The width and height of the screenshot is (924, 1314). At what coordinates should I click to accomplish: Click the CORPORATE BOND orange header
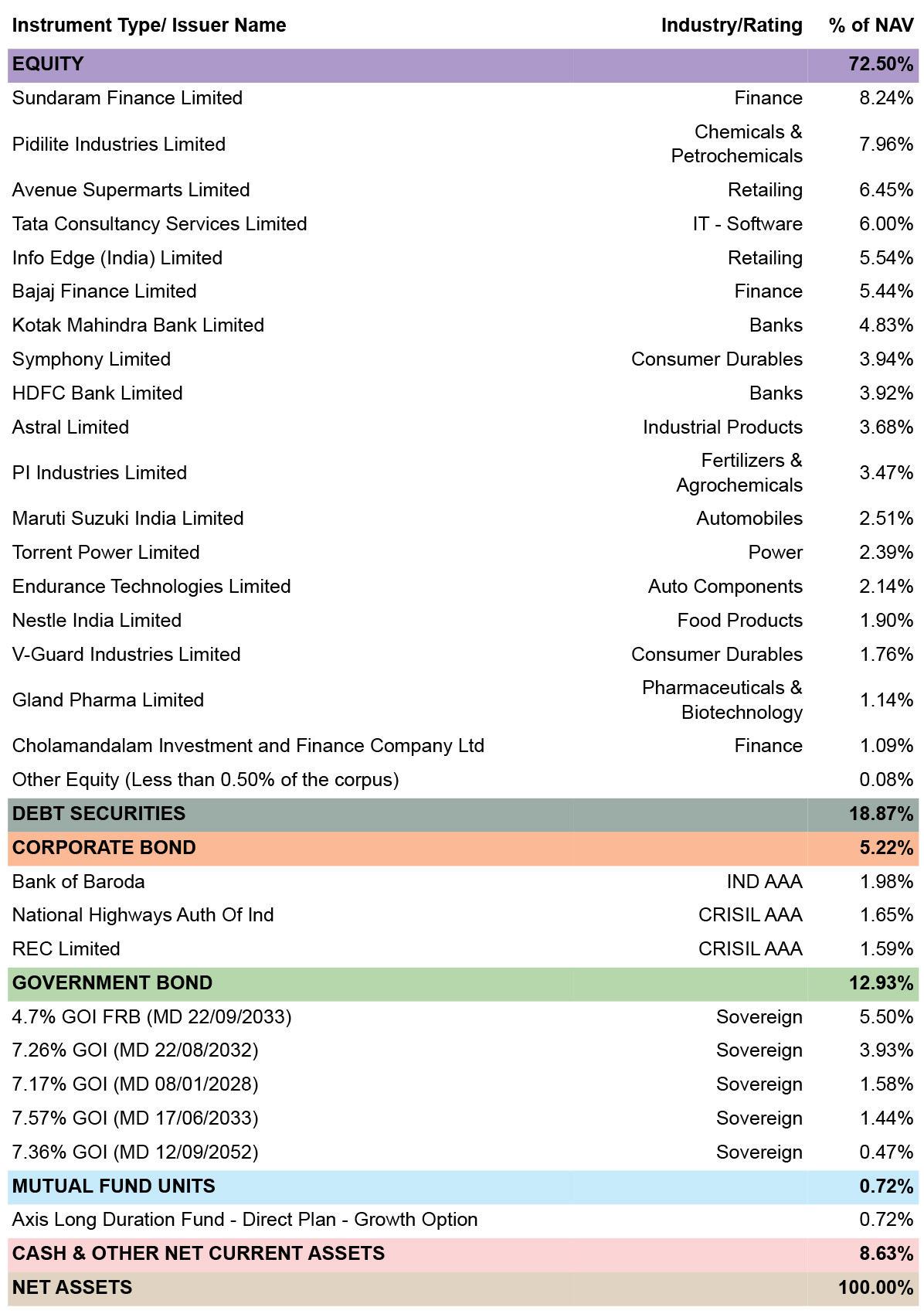tap(463, 849)
